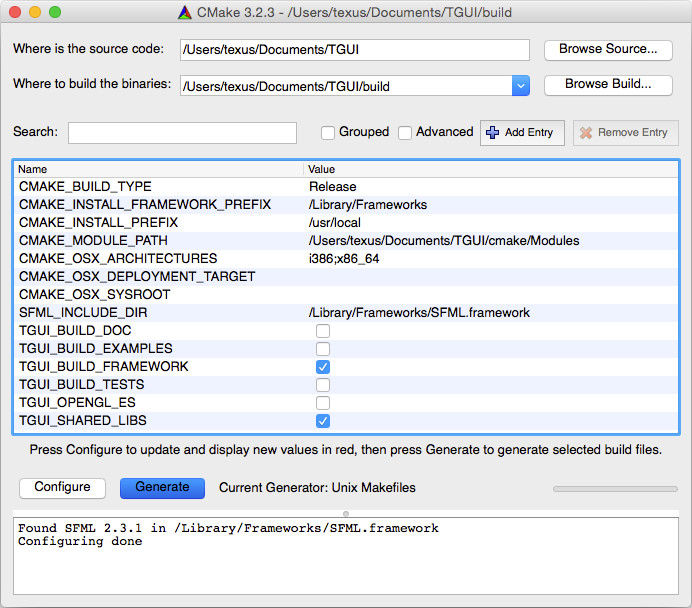This screenshot has height=608, width=692.
Task: Select the CMAKE_BUILD_TYPE row name
Action: pos(85,187)
